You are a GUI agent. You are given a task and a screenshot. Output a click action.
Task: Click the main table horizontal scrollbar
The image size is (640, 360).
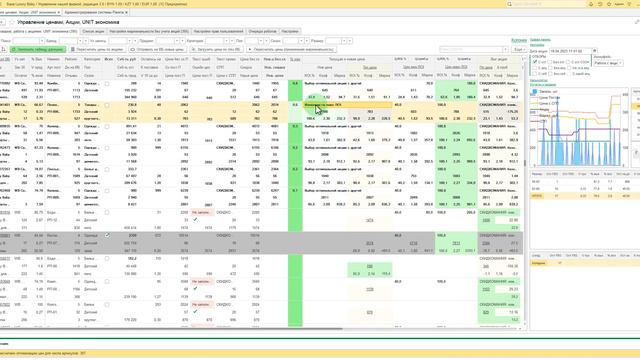[171, 328]
